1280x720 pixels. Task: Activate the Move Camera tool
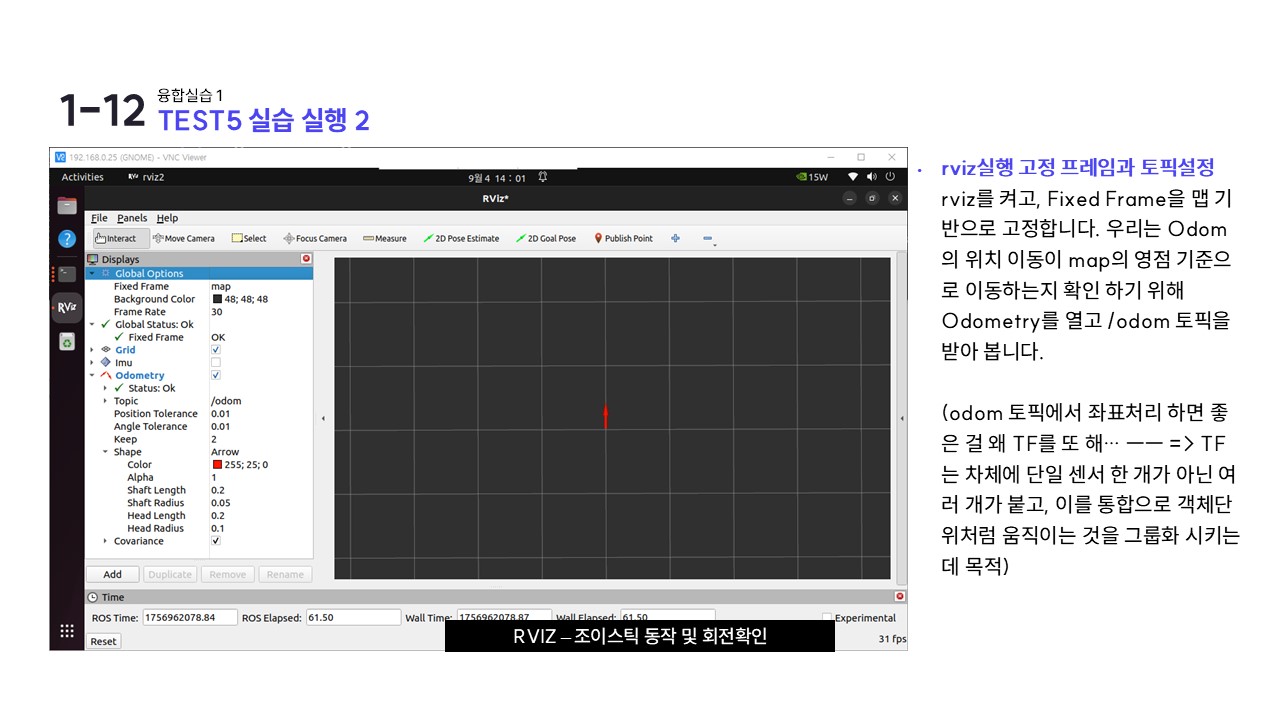click(x=184, y=238)
